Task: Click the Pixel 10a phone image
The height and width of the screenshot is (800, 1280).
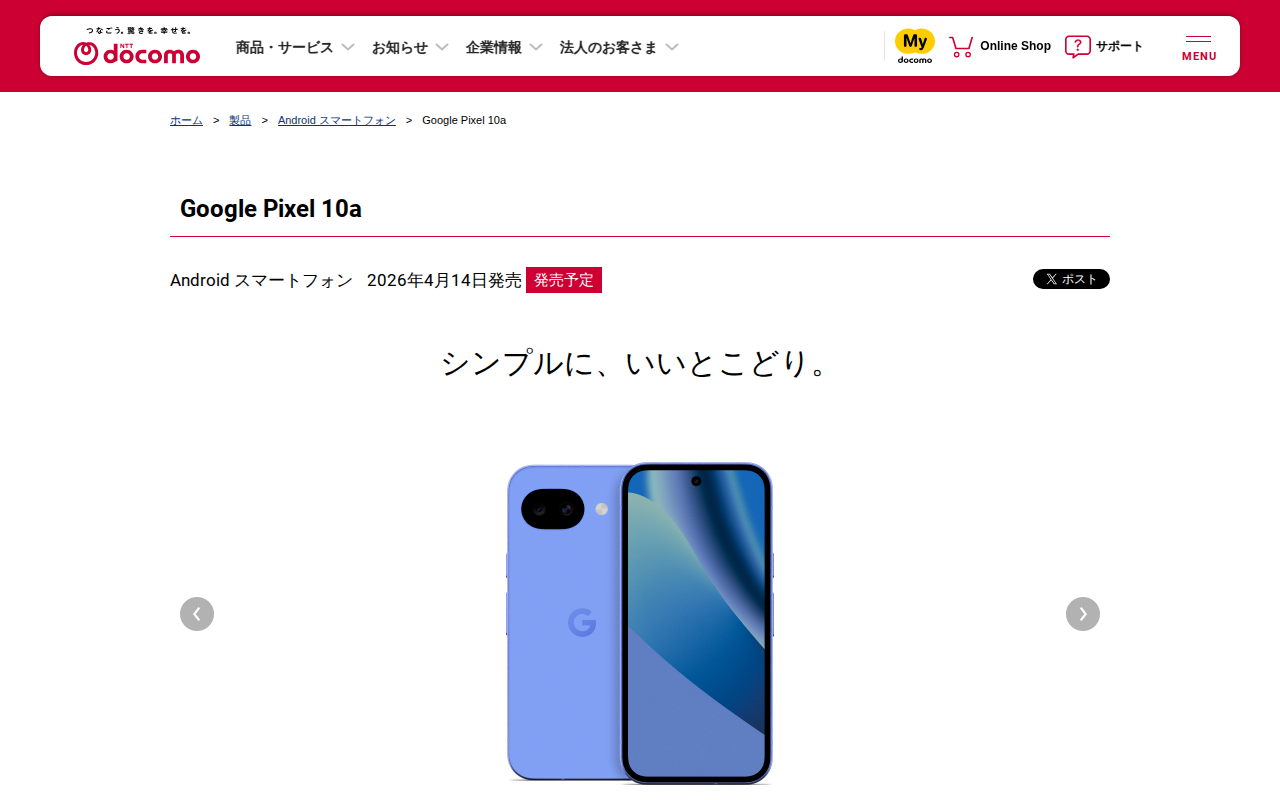Action: (640, 623)
